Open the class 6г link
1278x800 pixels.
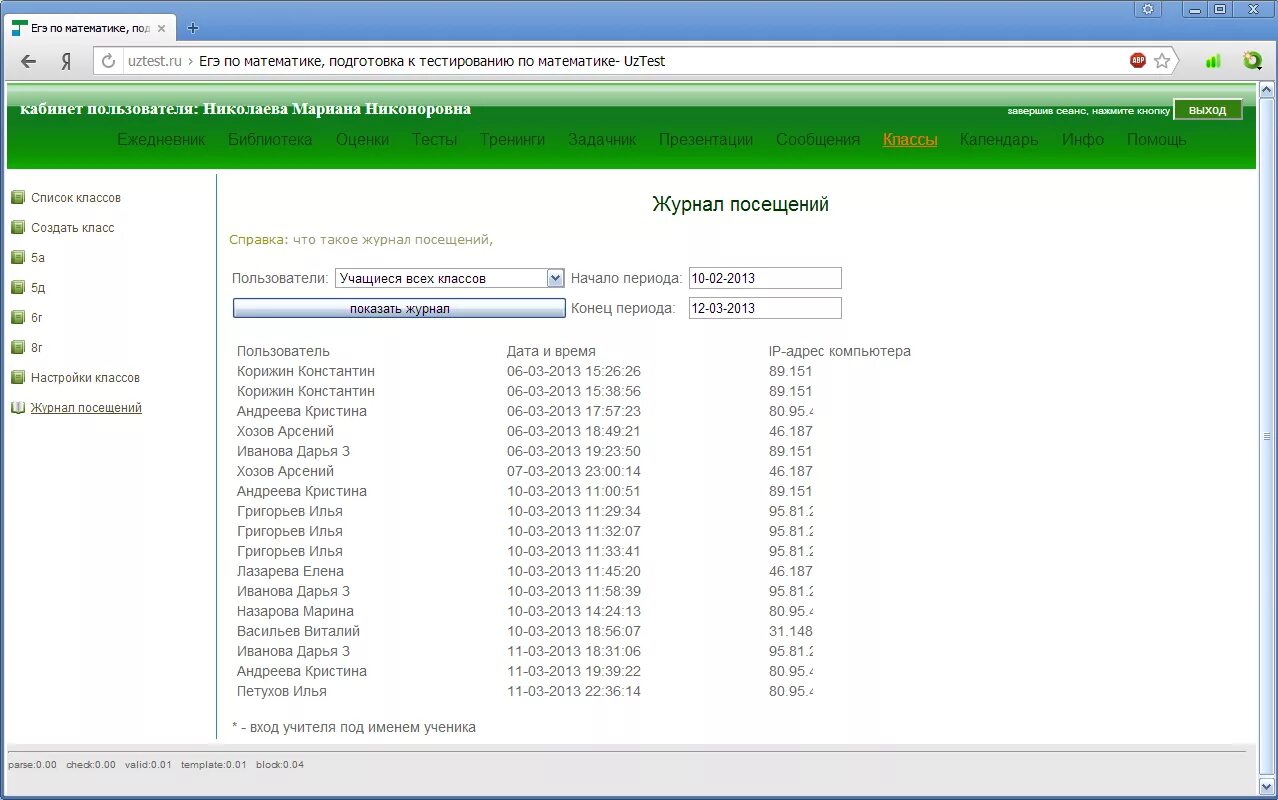pyautogui.click(x=37, y=318)
